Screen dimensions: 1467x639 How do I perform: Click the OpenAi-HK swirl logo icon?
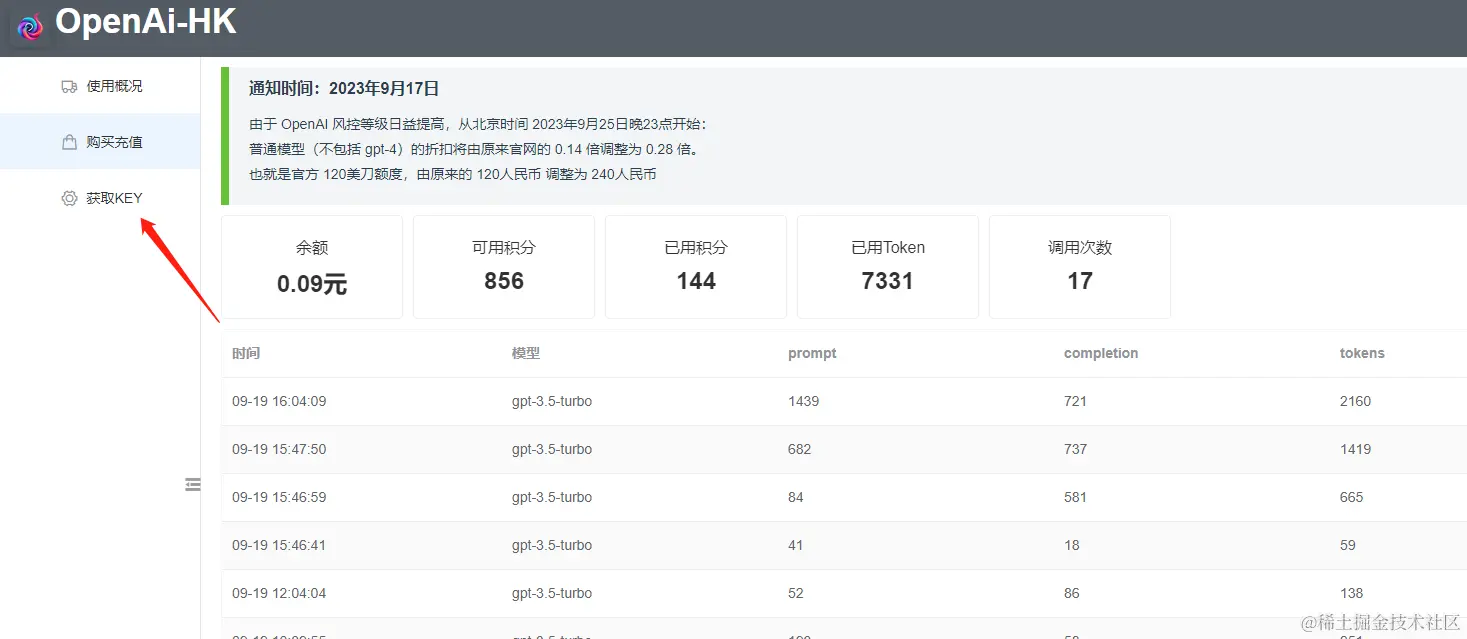pos(31,28)
